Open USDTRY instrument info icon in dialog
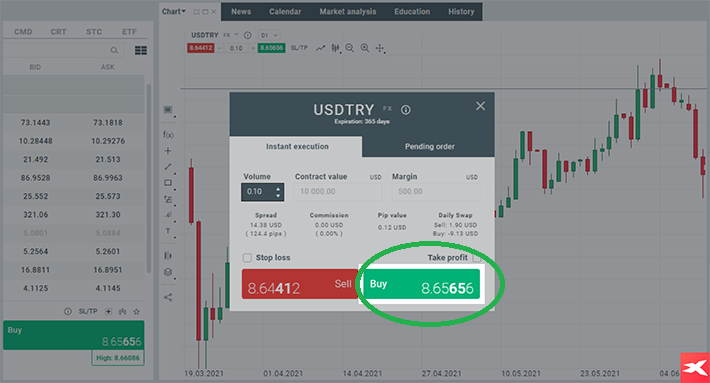 (406, 110)
